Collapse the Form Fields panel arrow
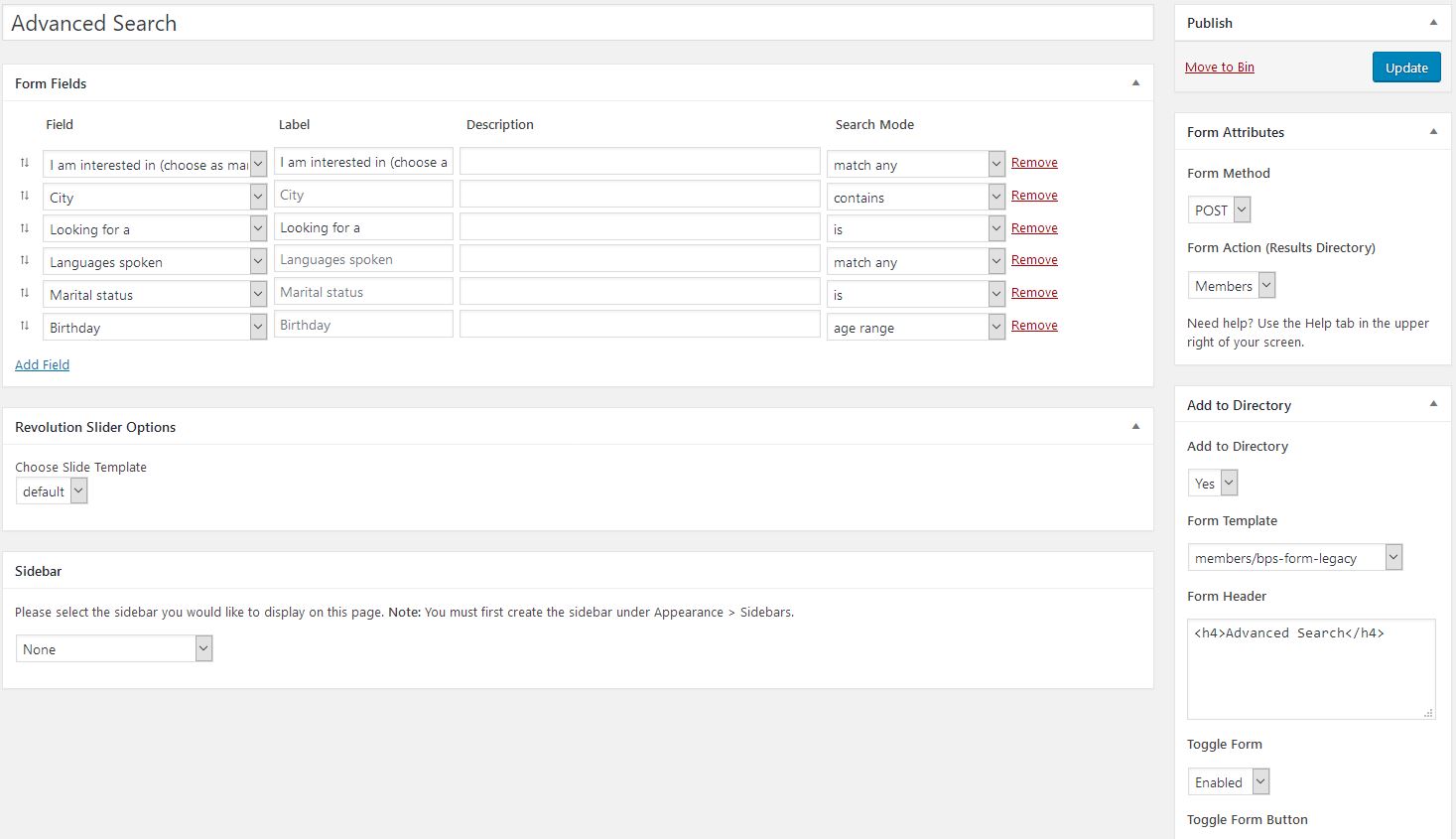Screen dimensions: 1456x839 (1135, 83)
